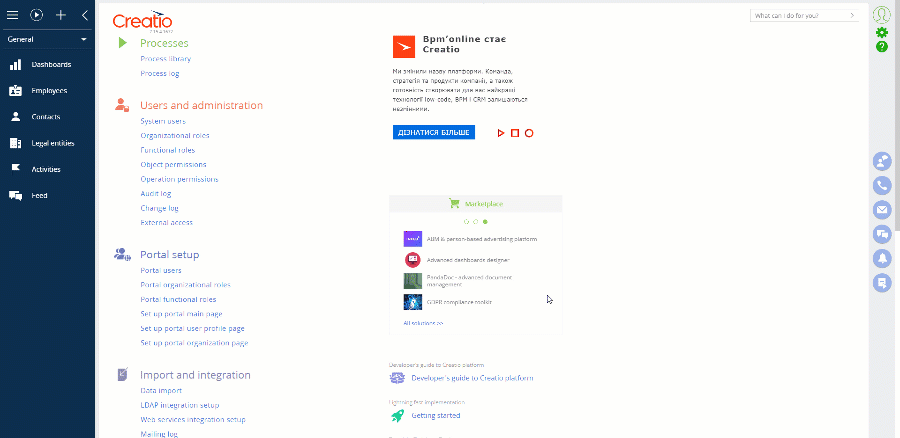Select the first Marketplace carousel dot
The width and height of the screenshot is (900, 438).
[x=467, y=222]
